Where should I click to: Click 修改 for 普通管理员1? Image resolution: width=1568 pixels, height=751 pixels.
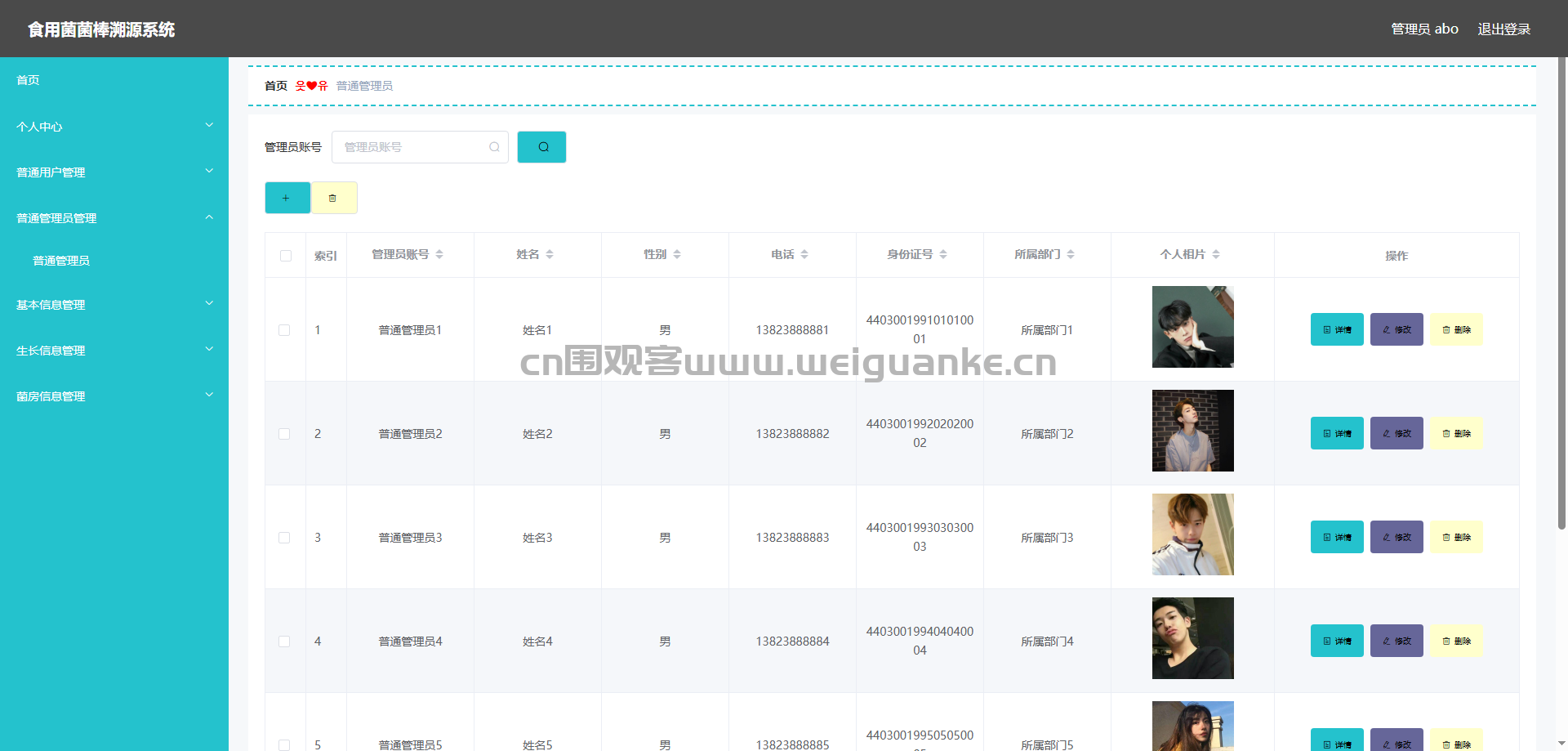pos(1396,329)
